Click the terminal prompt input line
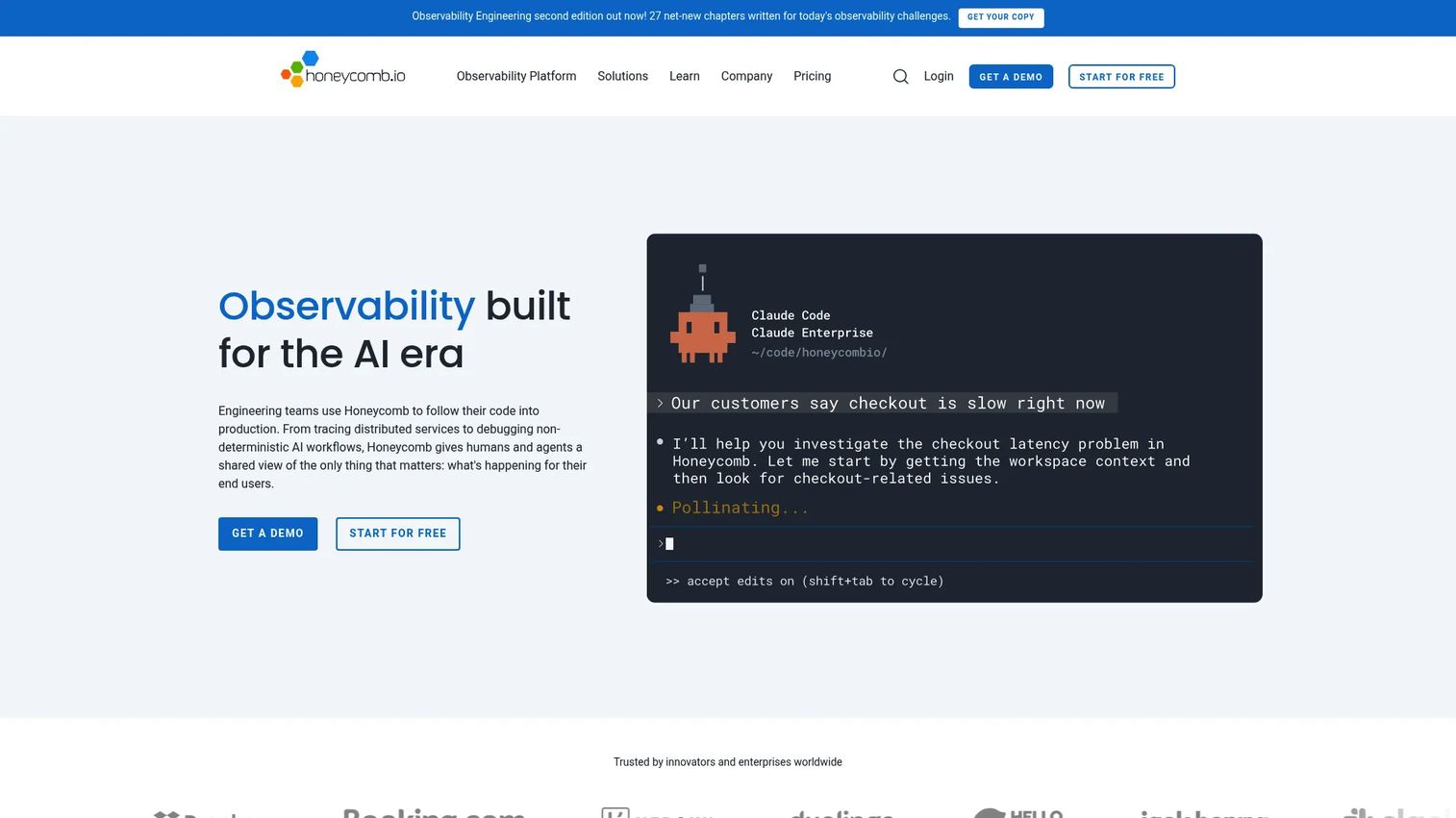1456x818 pixels. point(954,544)
